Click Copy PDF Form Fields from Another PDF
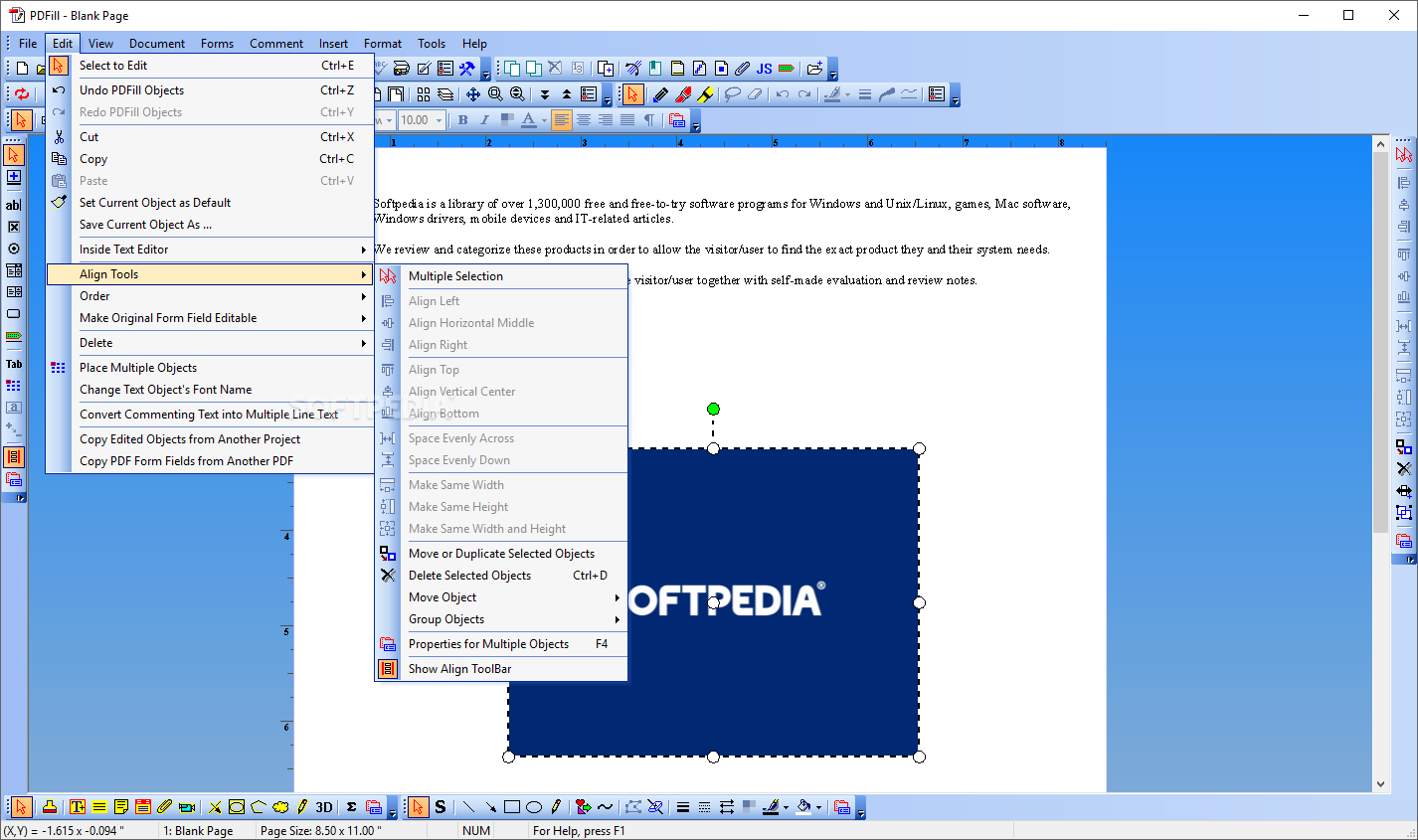This screenshot has height=840, width=1418. click(209, 461)
